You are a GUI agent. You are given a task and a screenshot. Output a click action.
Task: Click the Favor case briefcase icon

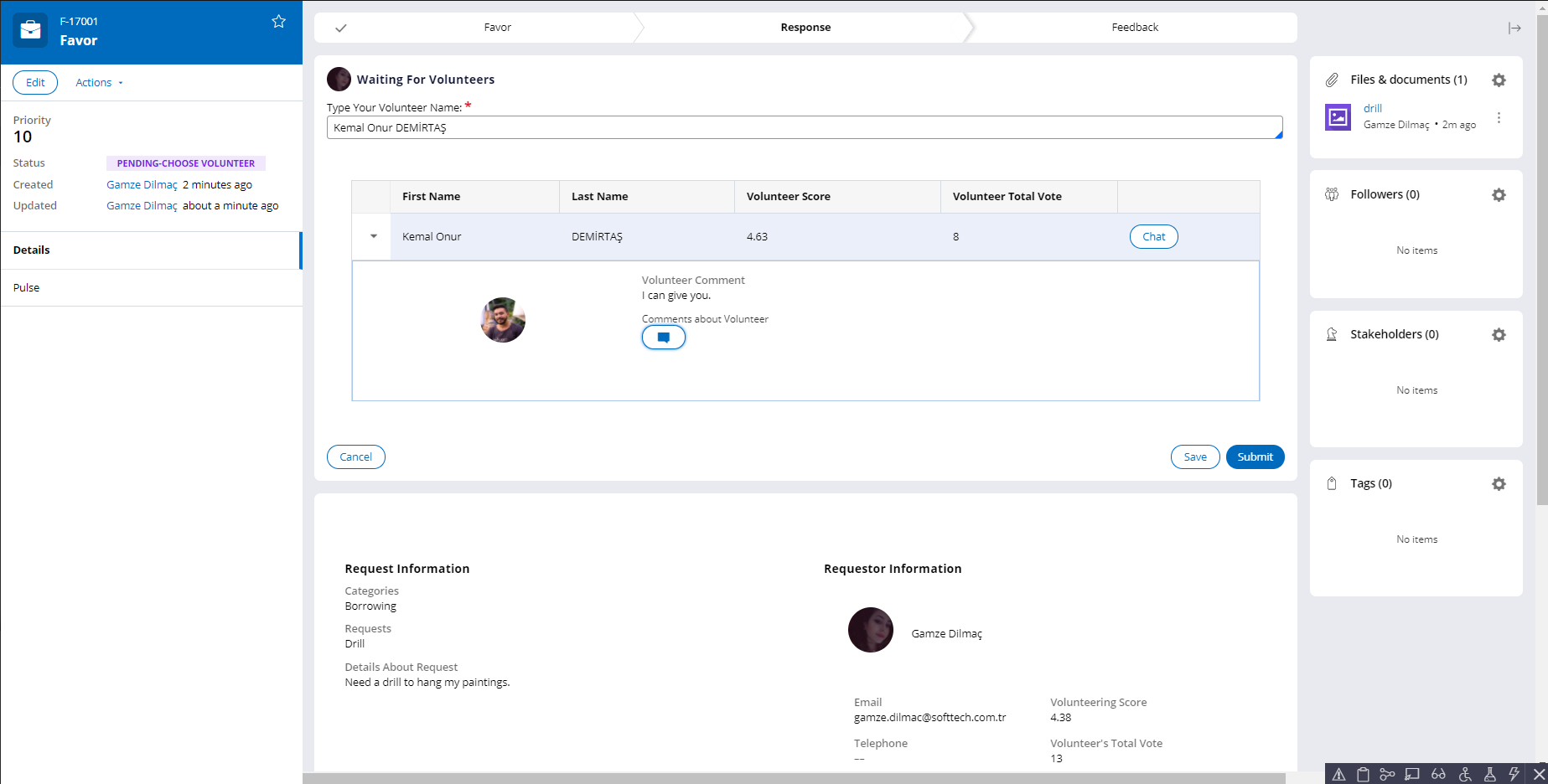(30, 30)
